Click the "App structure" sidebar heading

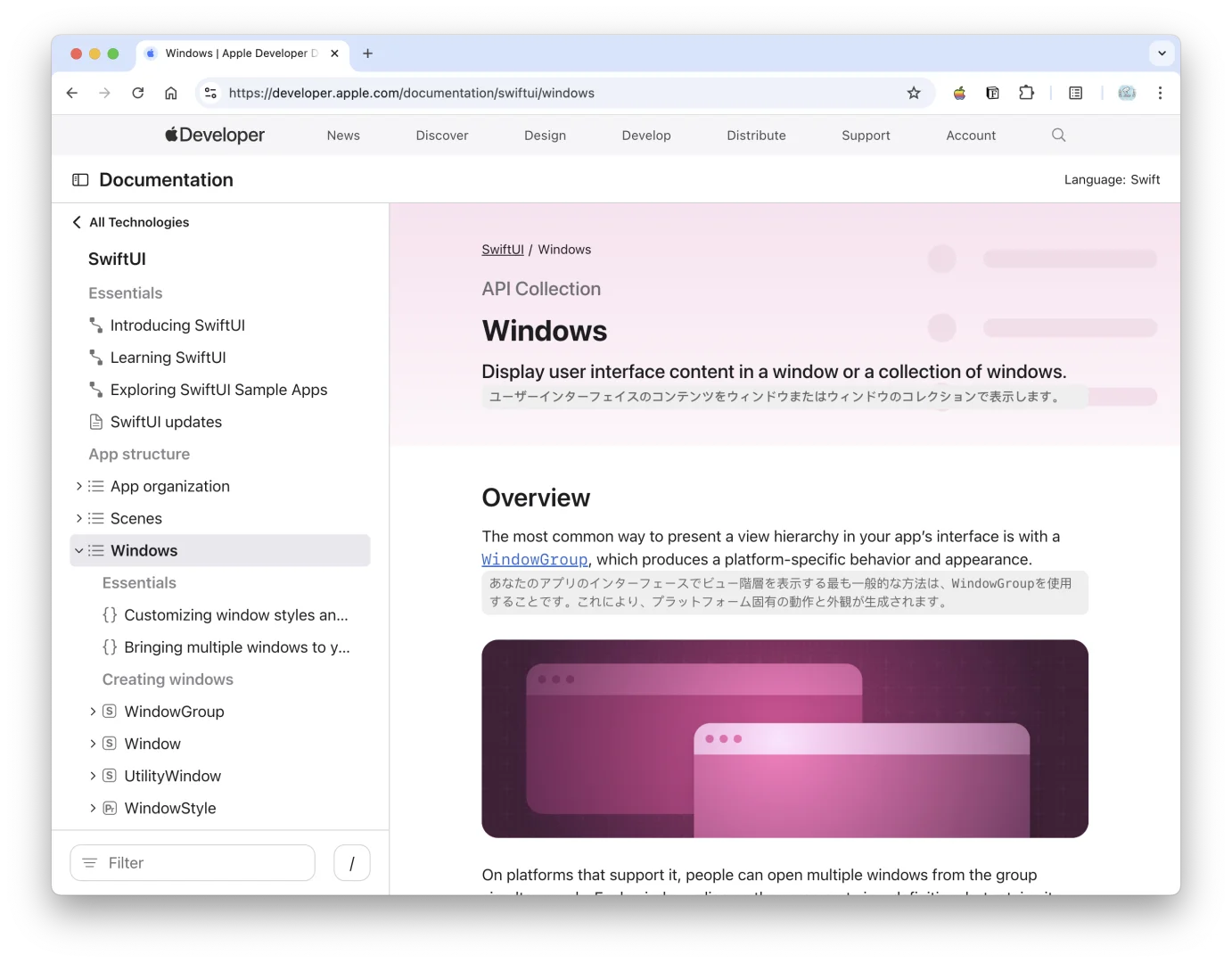(139, 454)
